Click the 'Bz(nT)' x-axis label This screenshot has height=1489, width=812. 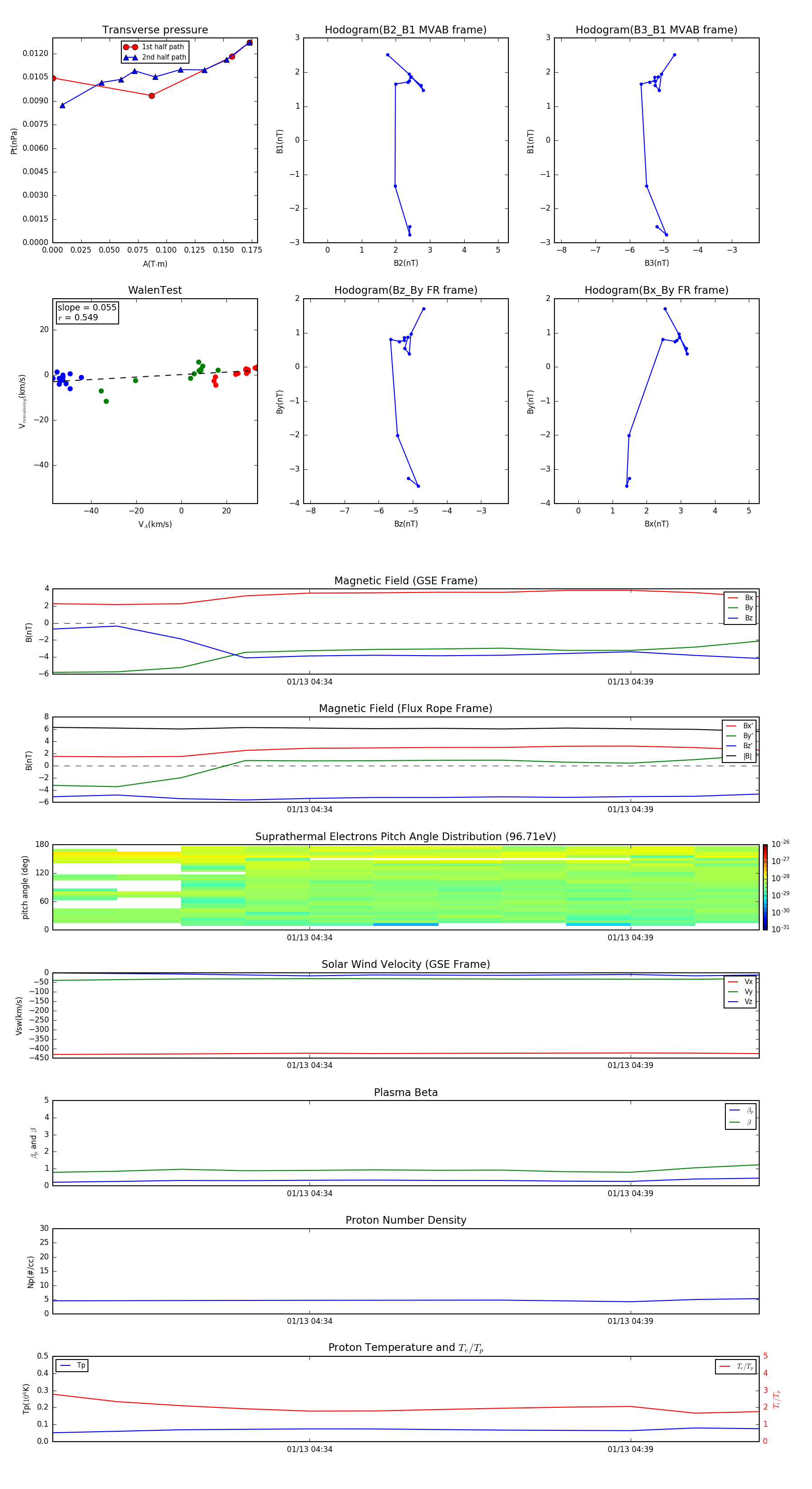click(406, 524)
